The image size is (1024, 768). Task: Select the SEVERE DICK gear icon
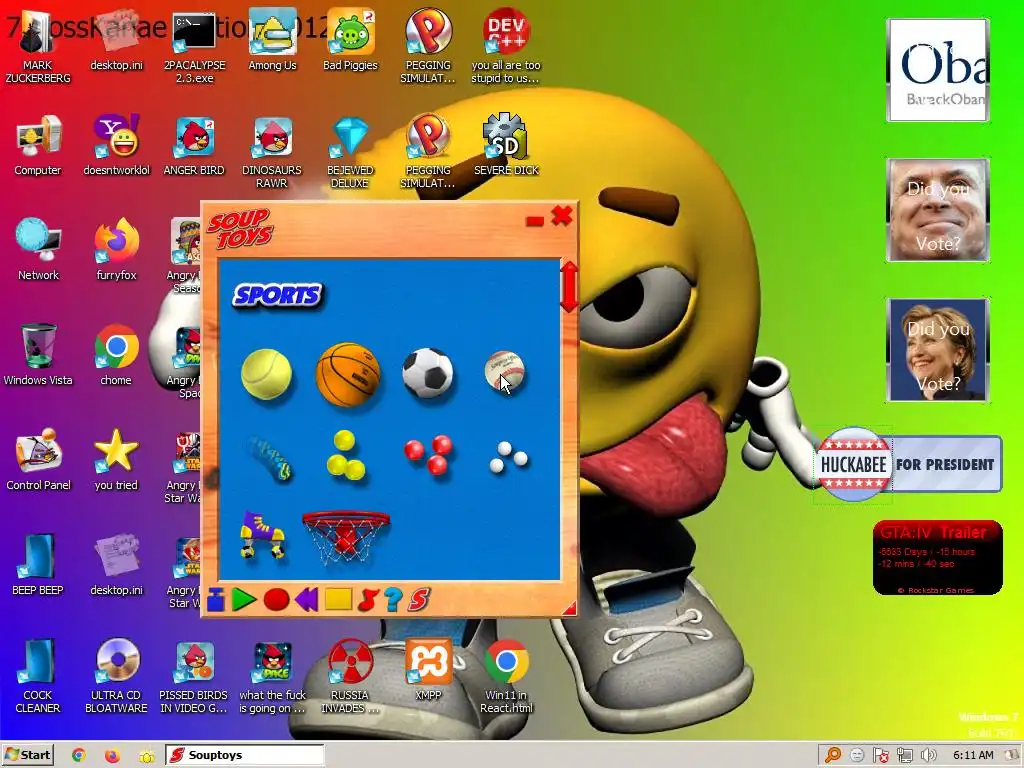(x=506, y=146)
